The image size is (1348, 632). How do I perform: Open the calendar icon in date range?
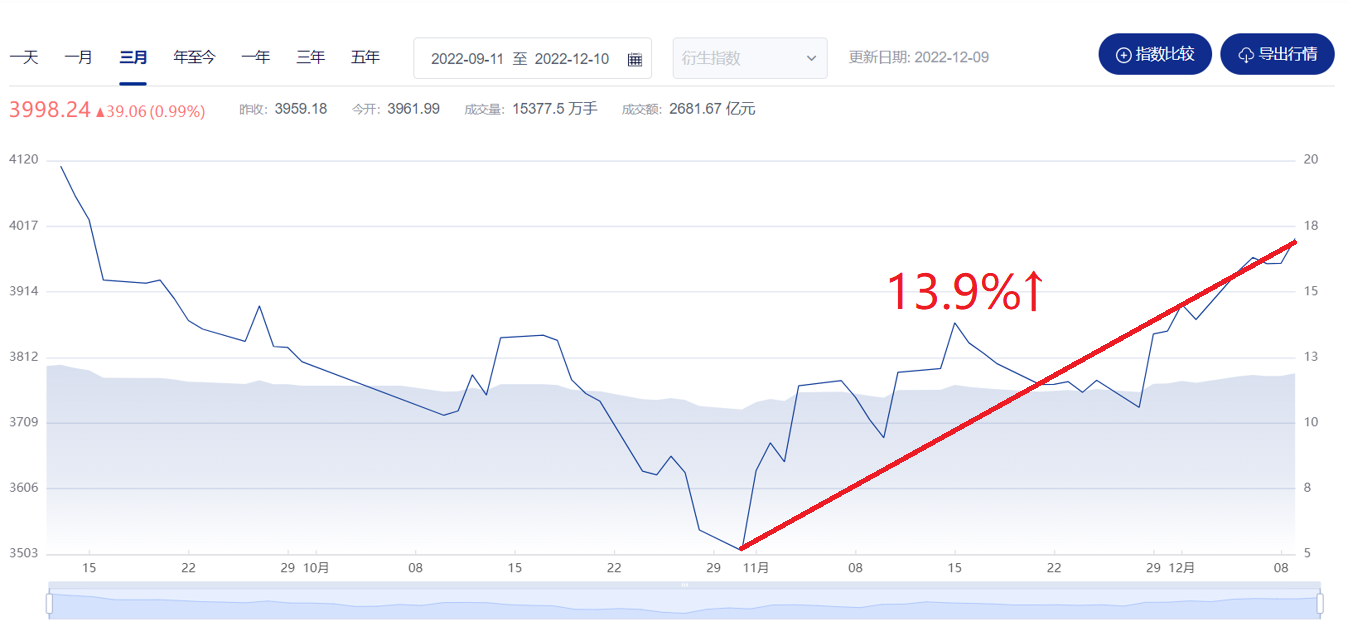pyautogui.click(x=635, y=59)
